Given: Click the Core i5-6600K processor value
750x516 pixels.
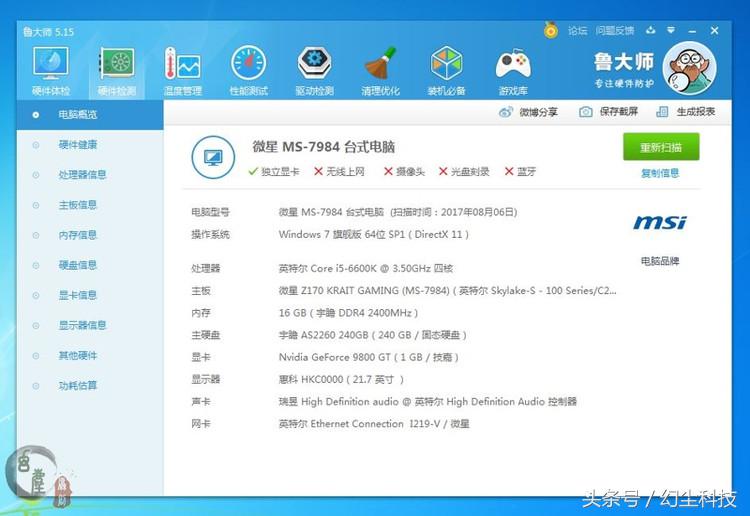Looking at the screenshot, I should 366,268.
